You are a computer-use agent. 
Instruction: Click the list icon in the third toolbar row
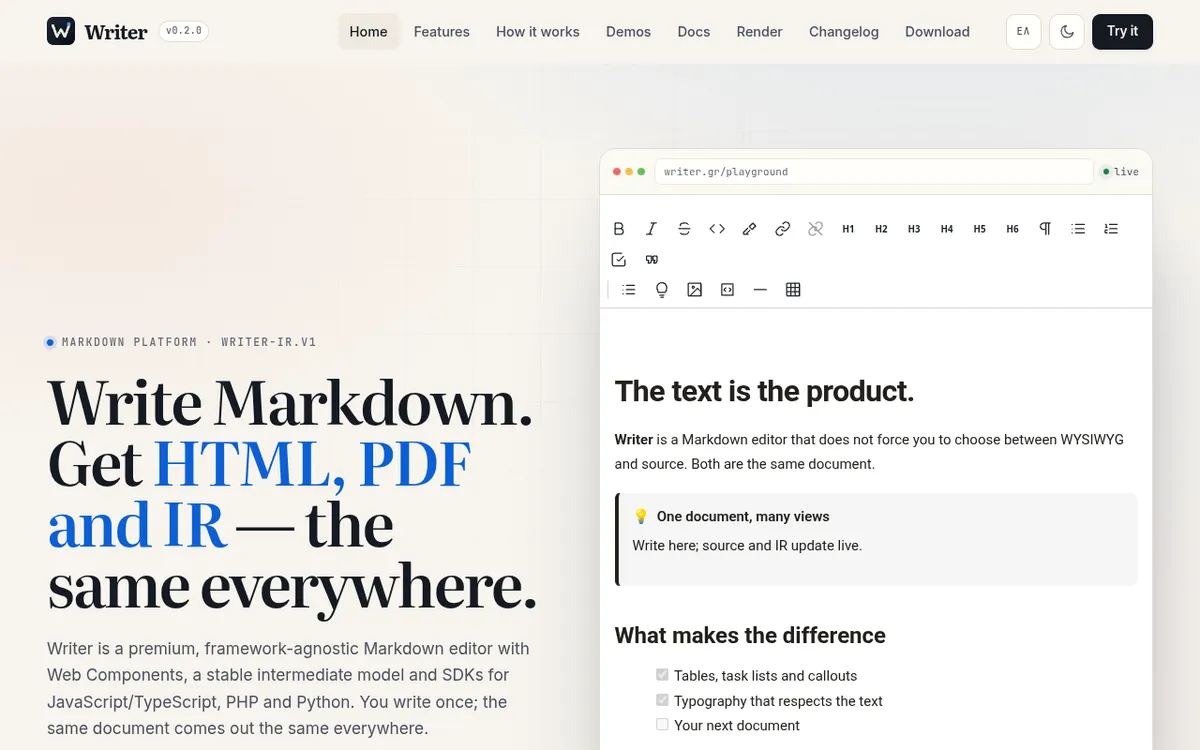pos(629,290)
